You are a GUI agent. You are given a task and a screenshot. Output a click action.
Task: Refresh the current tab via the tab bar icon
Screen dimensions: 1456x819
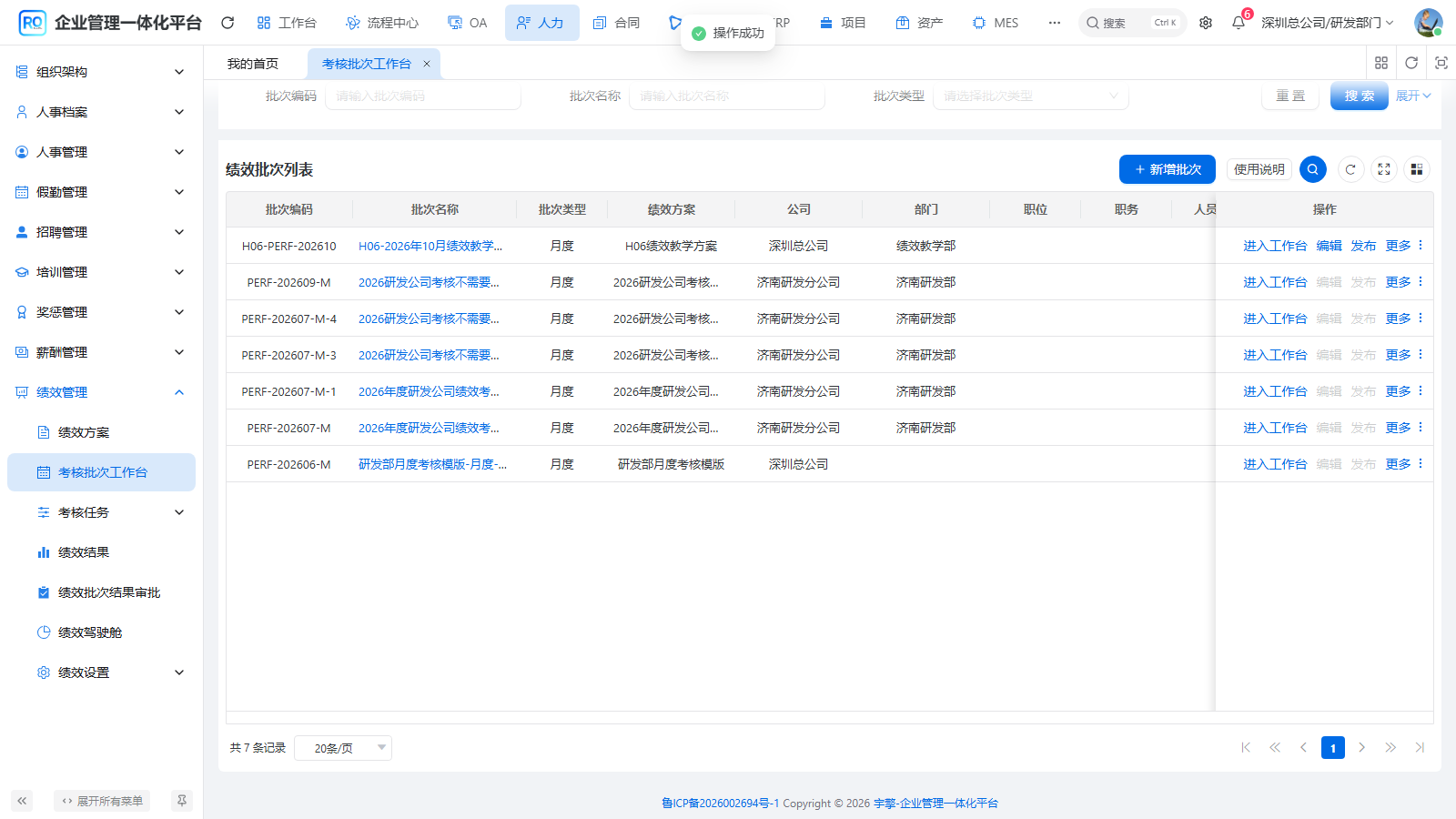pyautogui.click(x=1411, y=63)
